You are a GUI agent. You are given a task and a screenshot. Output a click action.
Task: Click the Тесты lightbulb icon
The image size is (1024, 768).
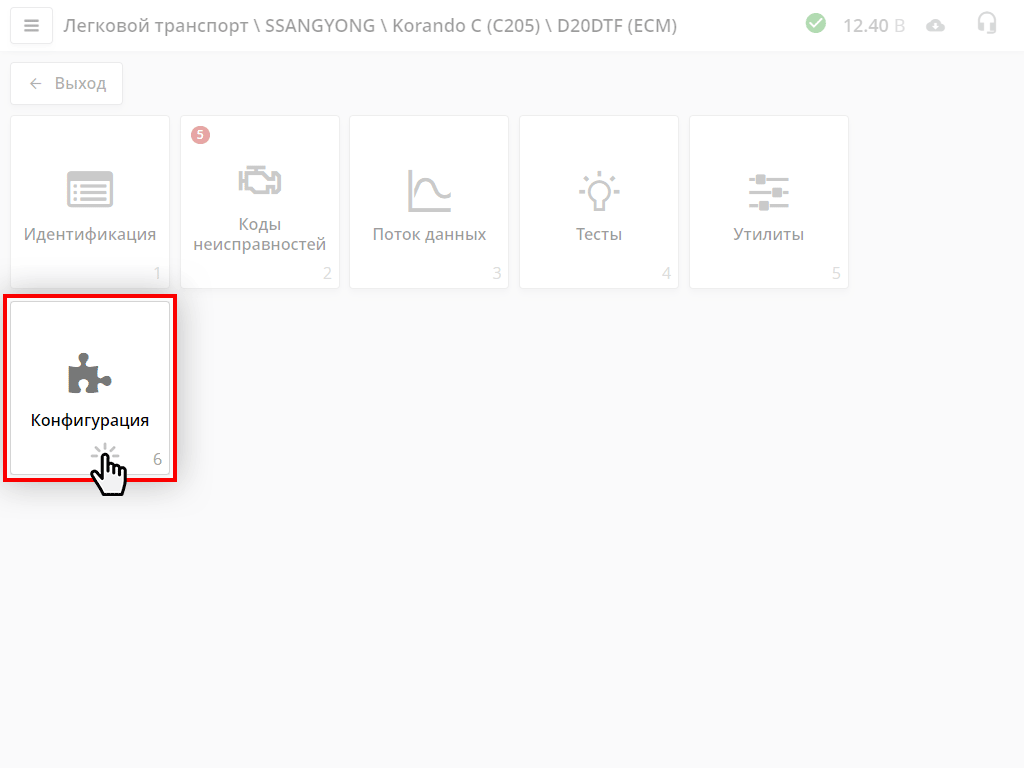tap(599, 190)
